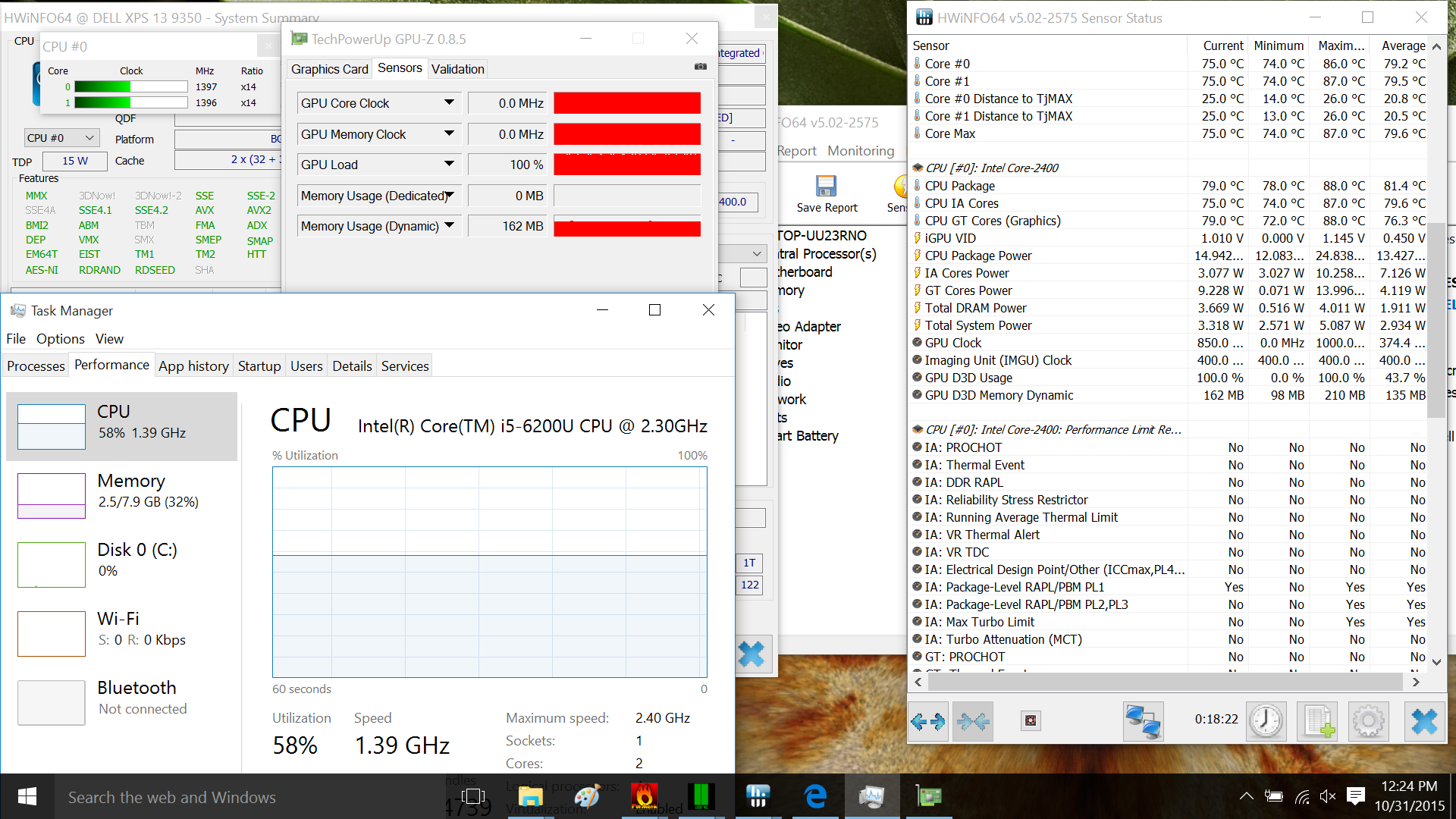Open the CPU #0 selector combo box
1456x819 pixels.
click(x=61, y=138)
